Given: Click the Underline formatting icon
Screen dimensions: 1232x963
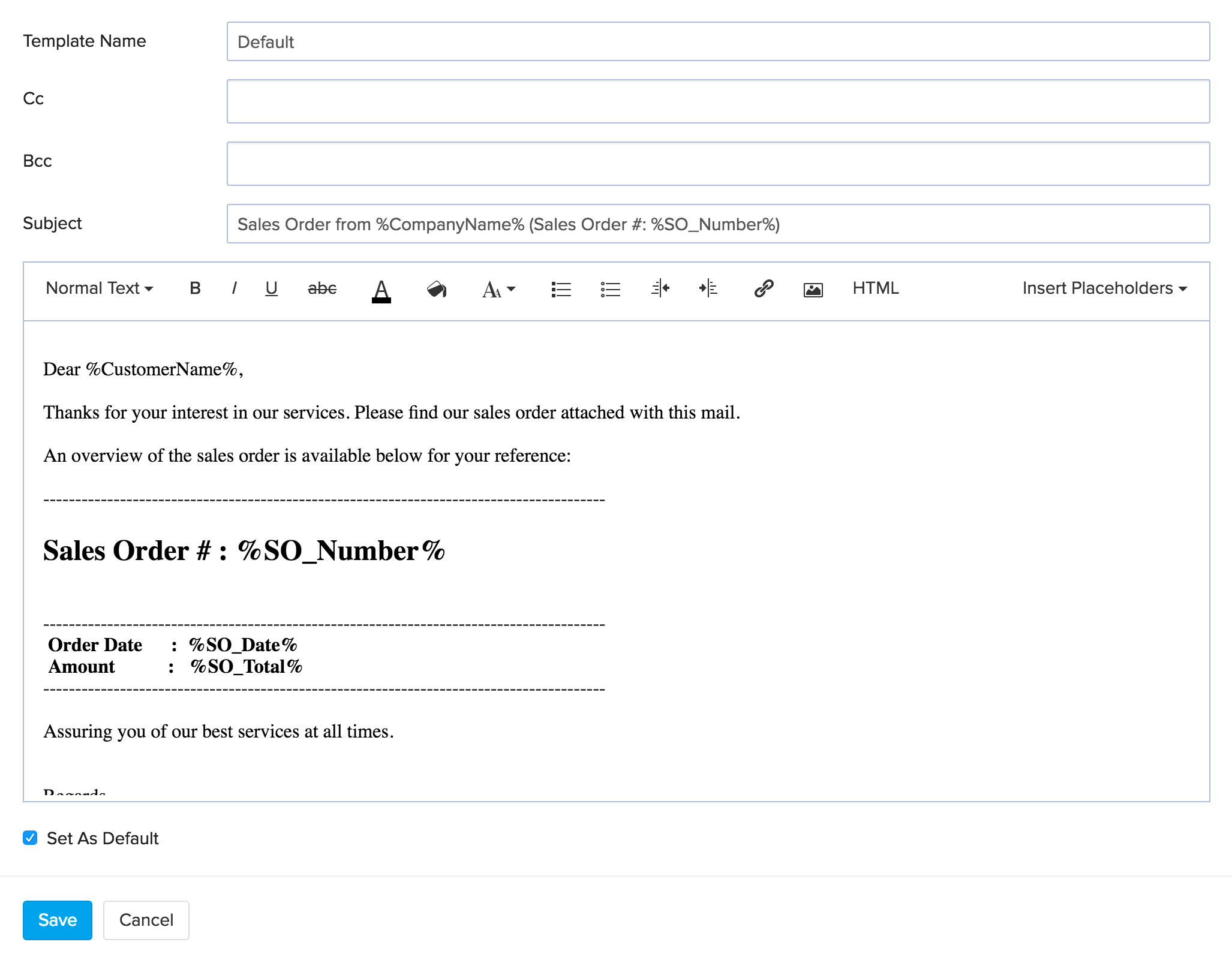Looking at the screenshot, I should tap(273, 290).
